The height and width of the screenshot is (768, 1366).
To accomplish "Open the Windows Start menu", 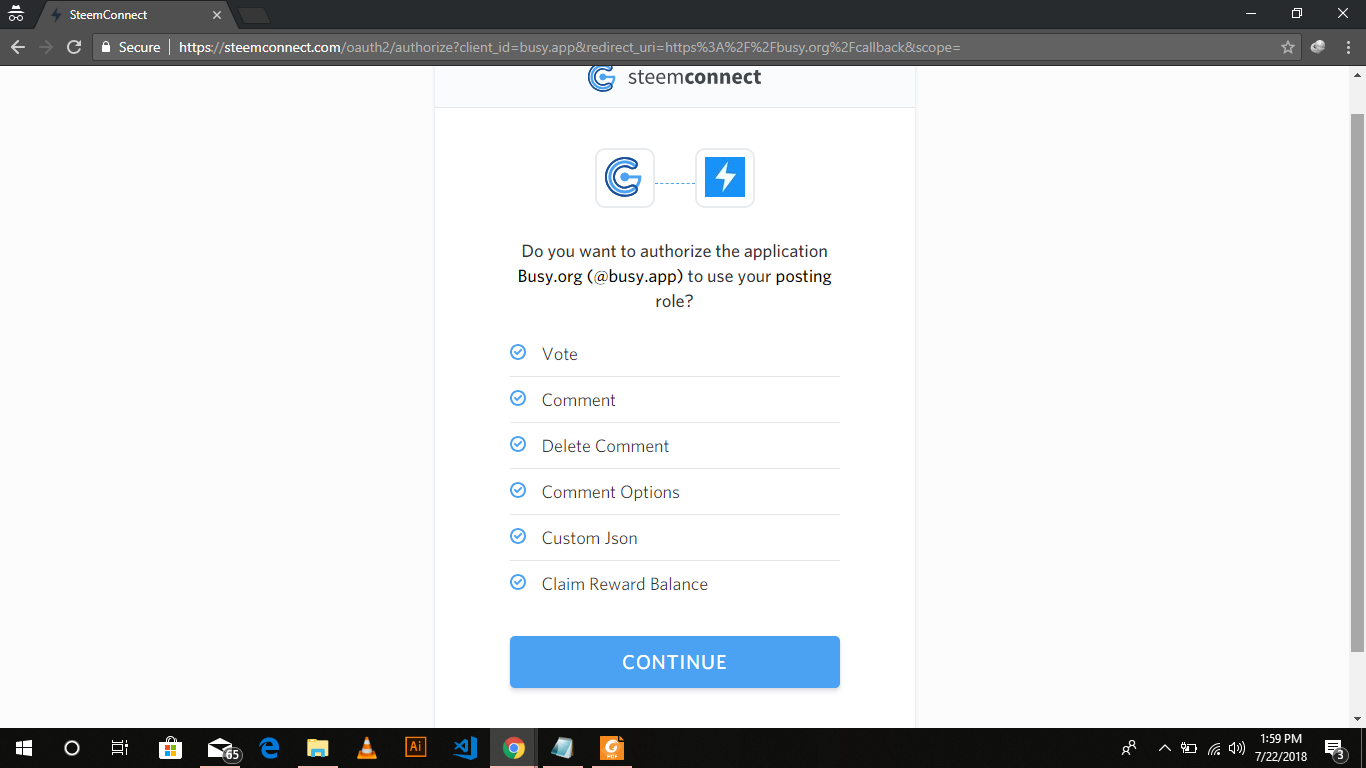I will tap(24, 748).
